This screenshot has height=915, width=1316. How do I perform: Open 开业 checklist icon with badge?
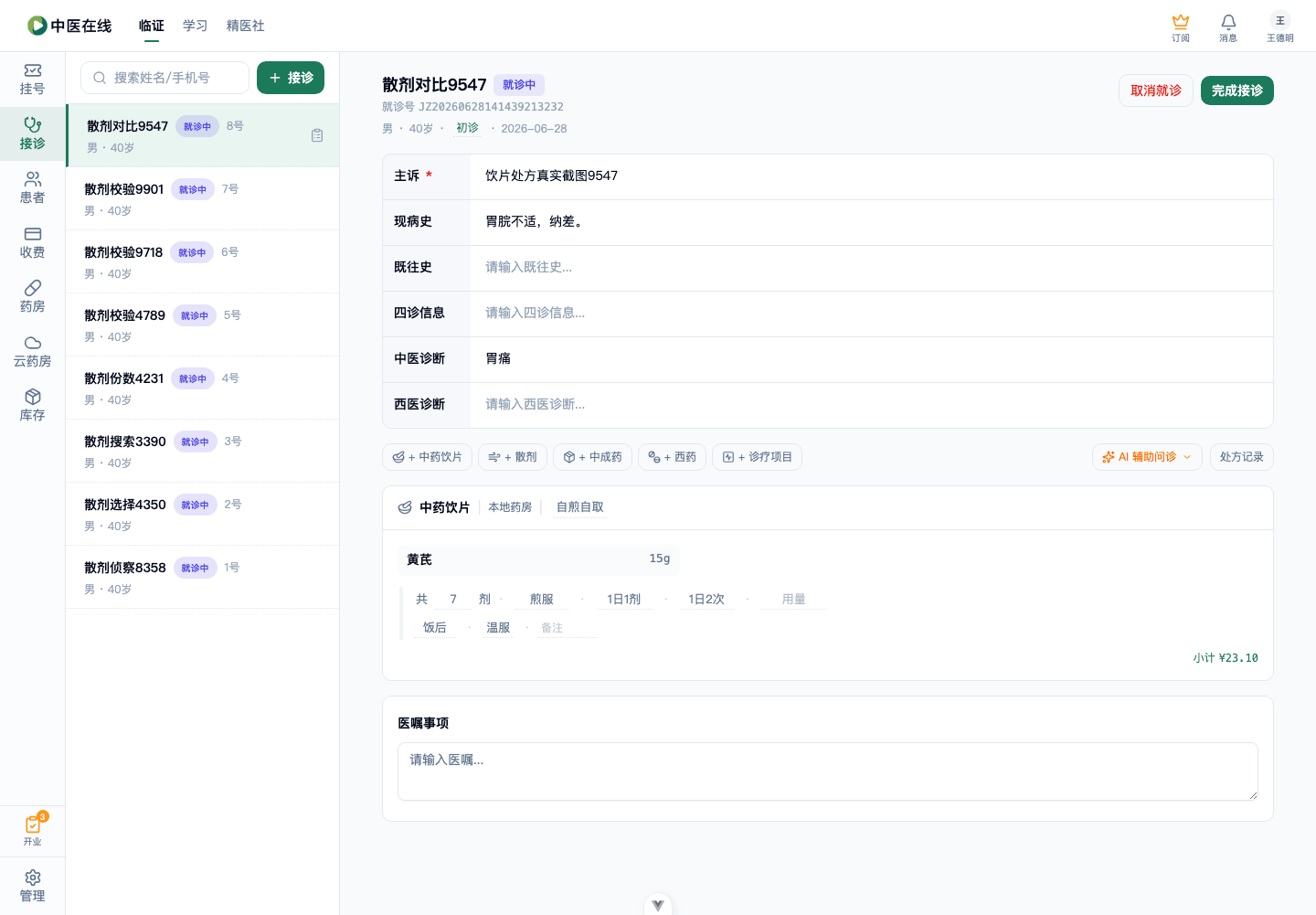coord(32,830)
